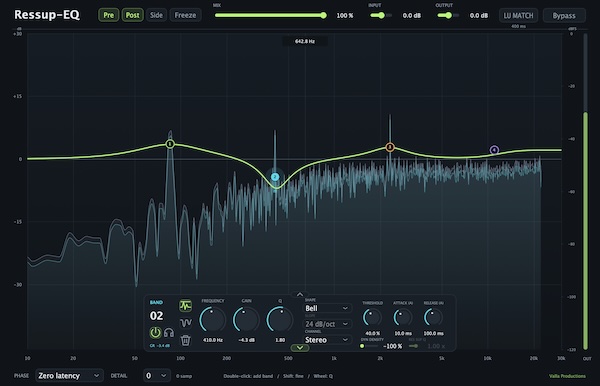Image resolution: width=600 pixels, height=386 pixels.
Task: Click the 642.8 Hz frequency readout
Action: point(305,41)
